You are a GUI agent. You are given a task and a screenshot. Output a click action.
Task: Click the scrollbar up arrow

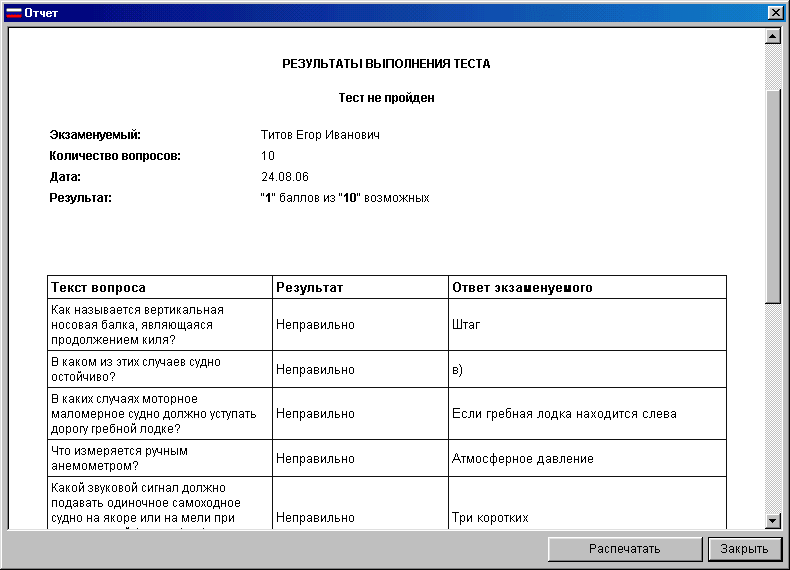[x=772, y=37]
